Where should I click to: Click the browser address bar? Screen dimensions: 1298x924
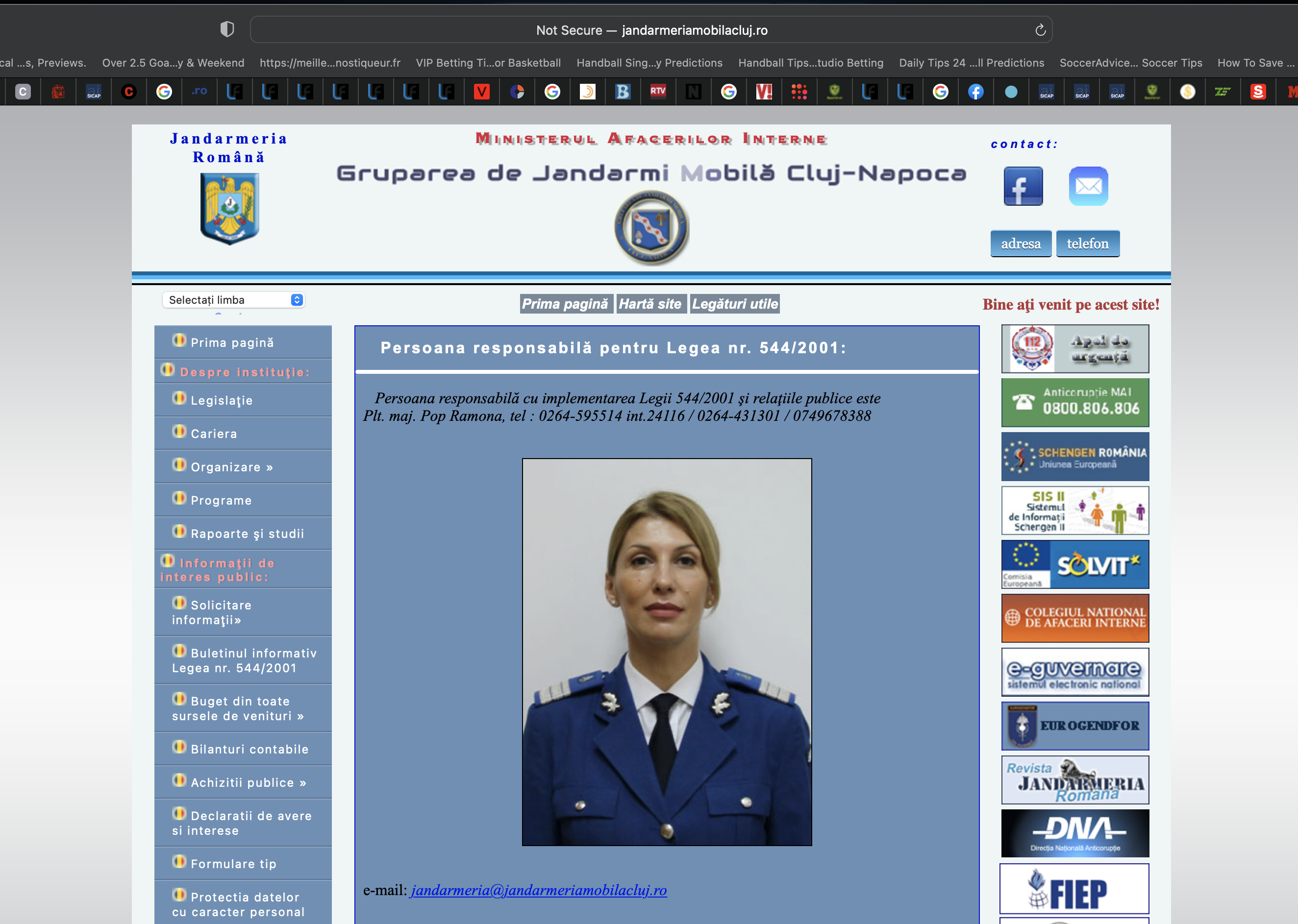click(x=650, y=30)
